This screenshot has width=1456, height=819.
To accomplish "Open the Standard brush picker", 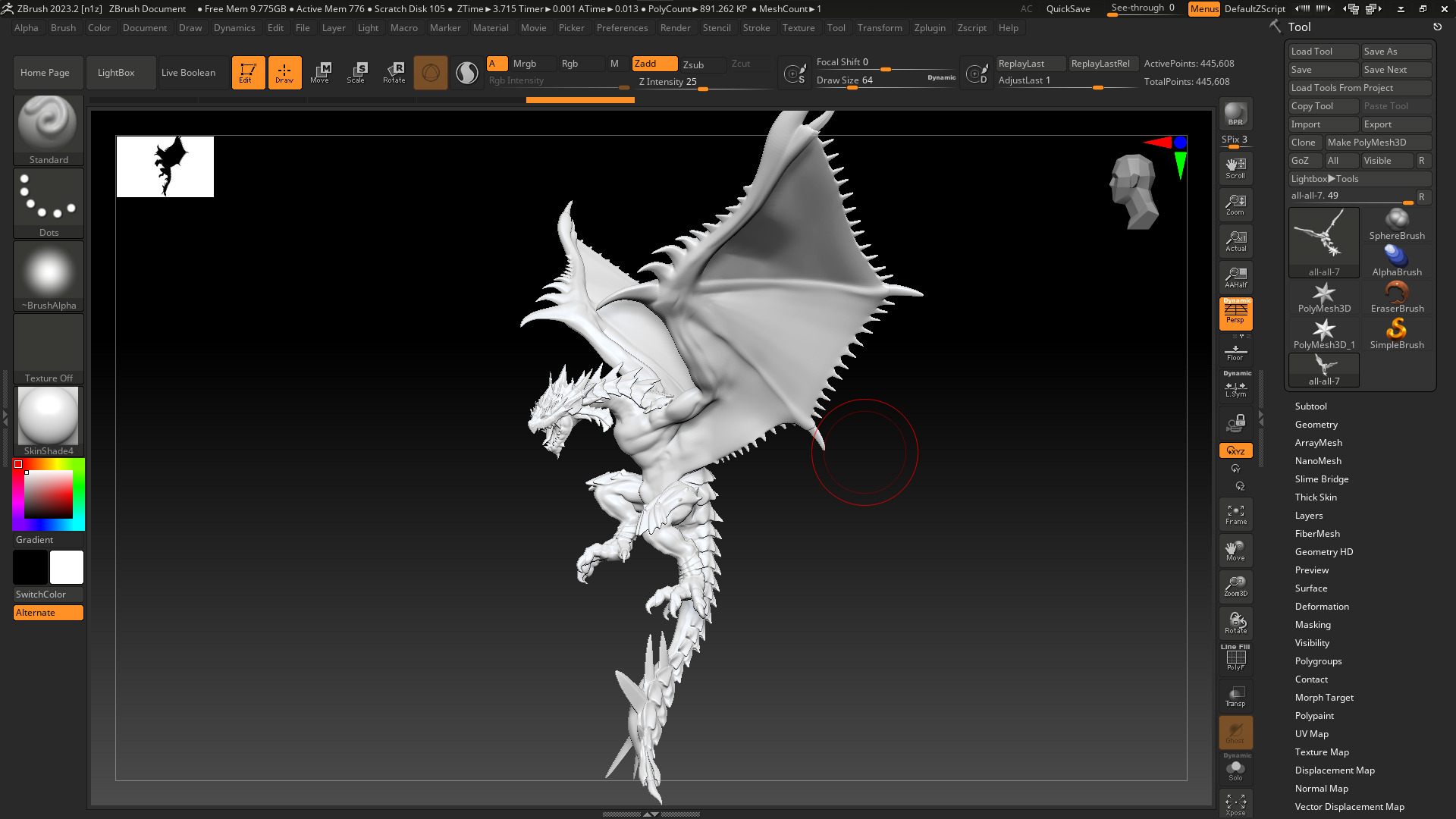I will point(49,130).
